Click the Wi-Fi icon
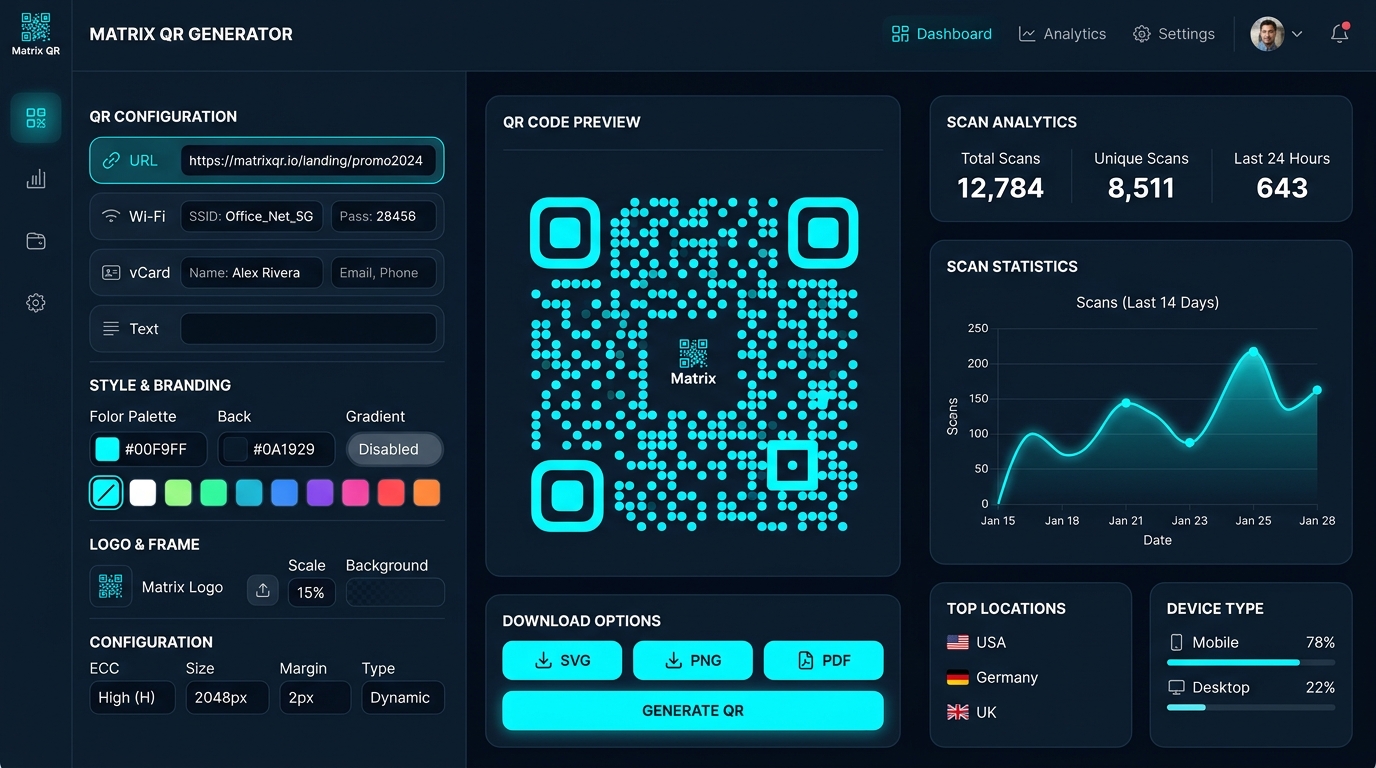The height and width of the screenshot is (768, 1376). 112,216
